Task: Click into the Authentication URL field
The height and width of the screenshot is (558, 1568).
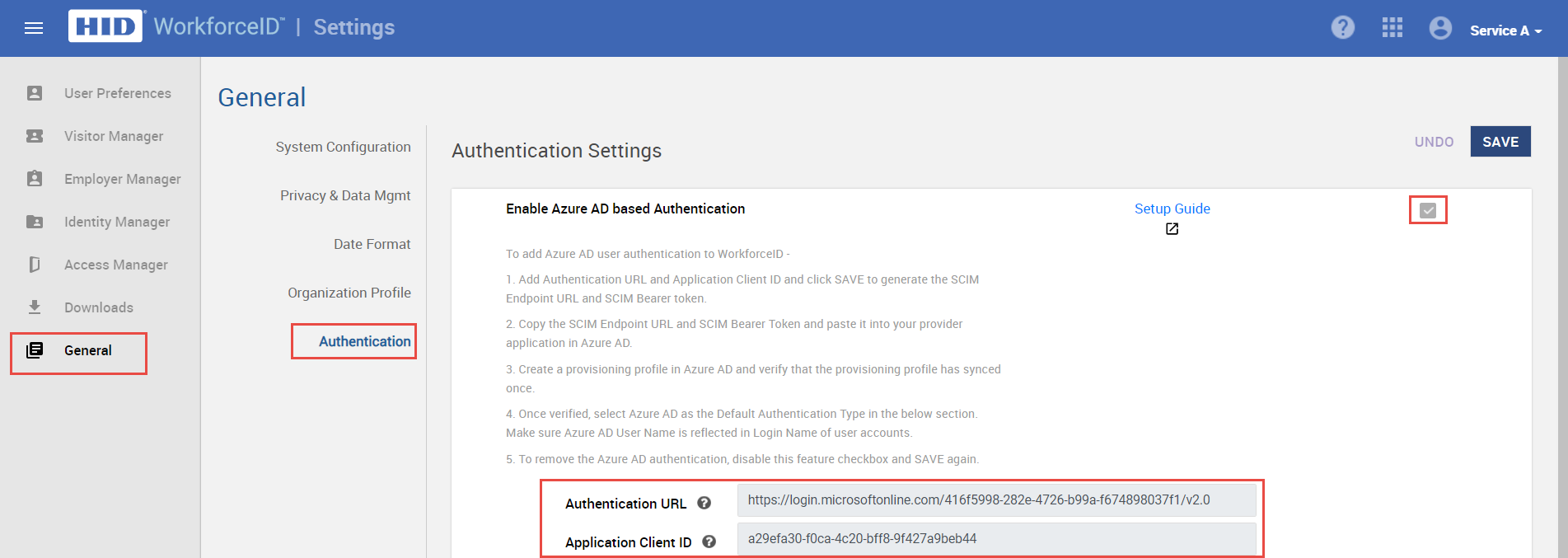Action: [x=996, y=500]
